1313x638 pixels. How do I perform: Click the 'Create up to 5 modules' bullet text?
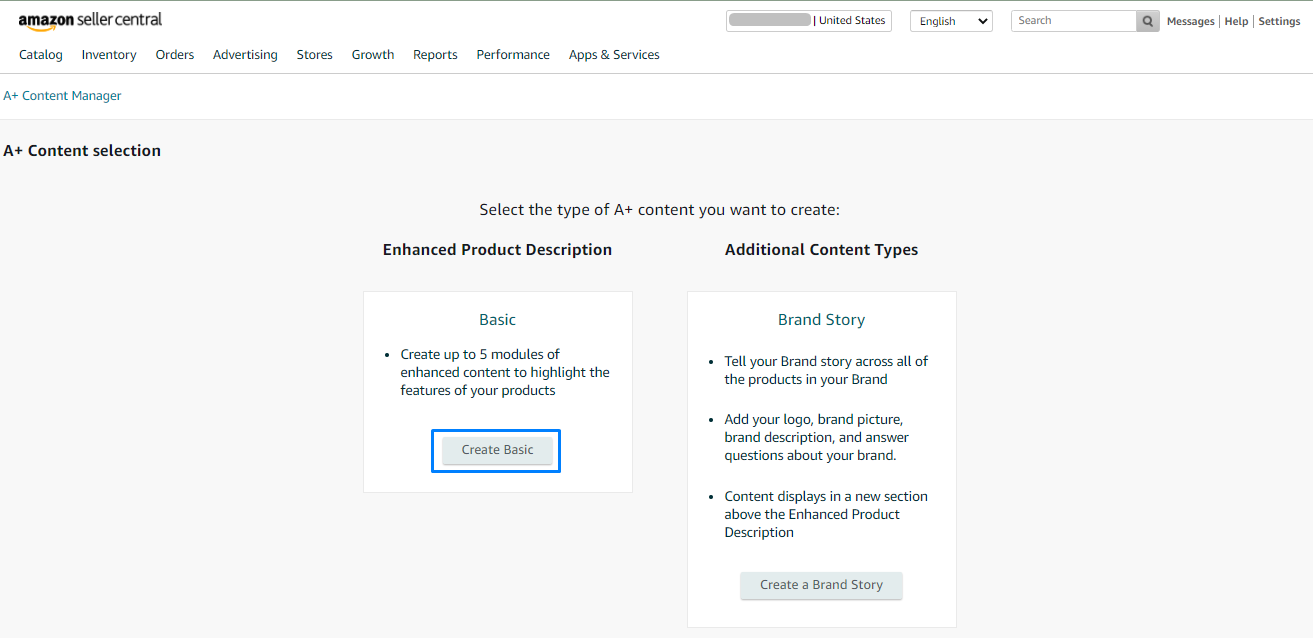click(x=505, y=372)
